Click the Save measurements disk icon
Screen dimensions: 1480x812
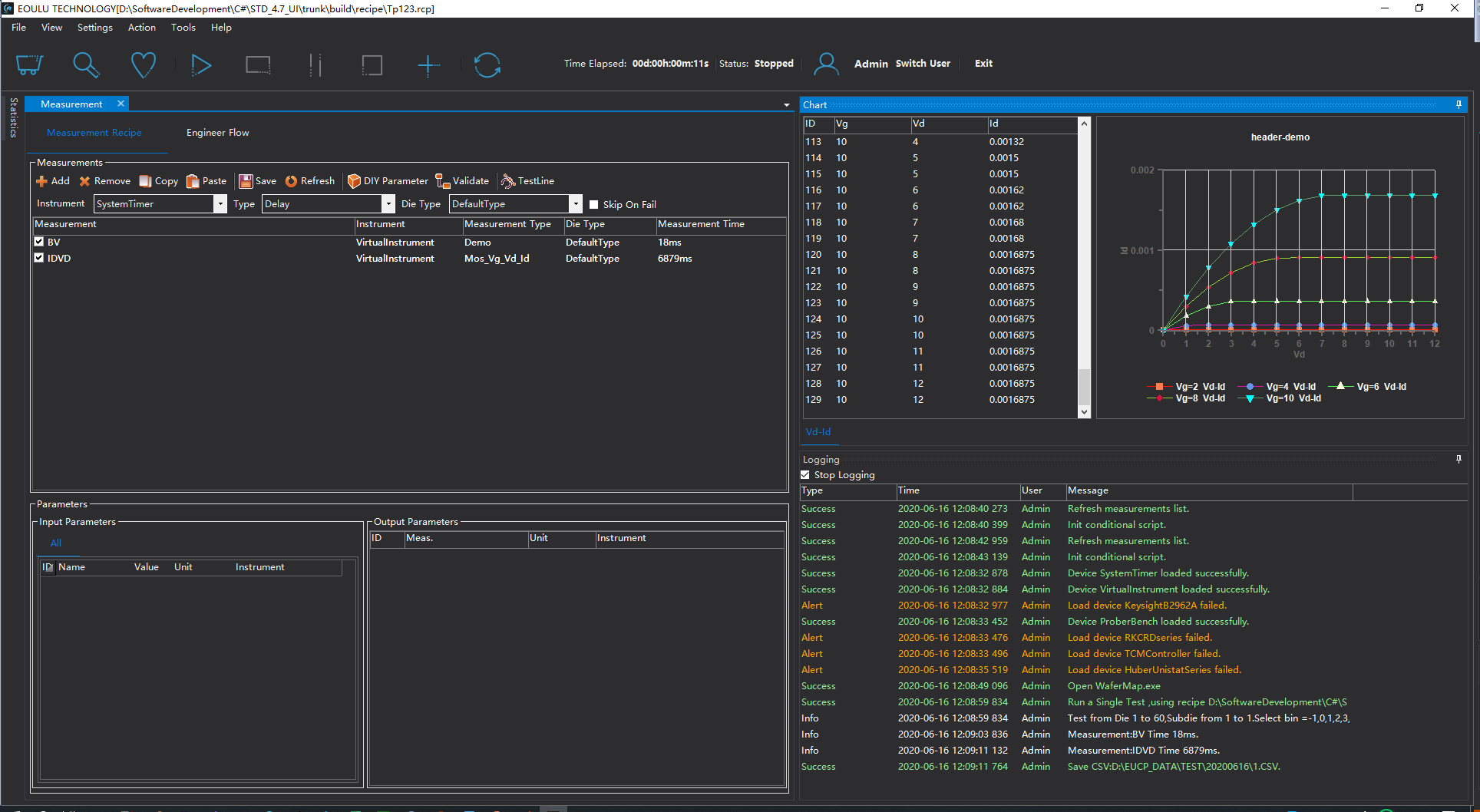pyautogui.click(x=246, y=181)
